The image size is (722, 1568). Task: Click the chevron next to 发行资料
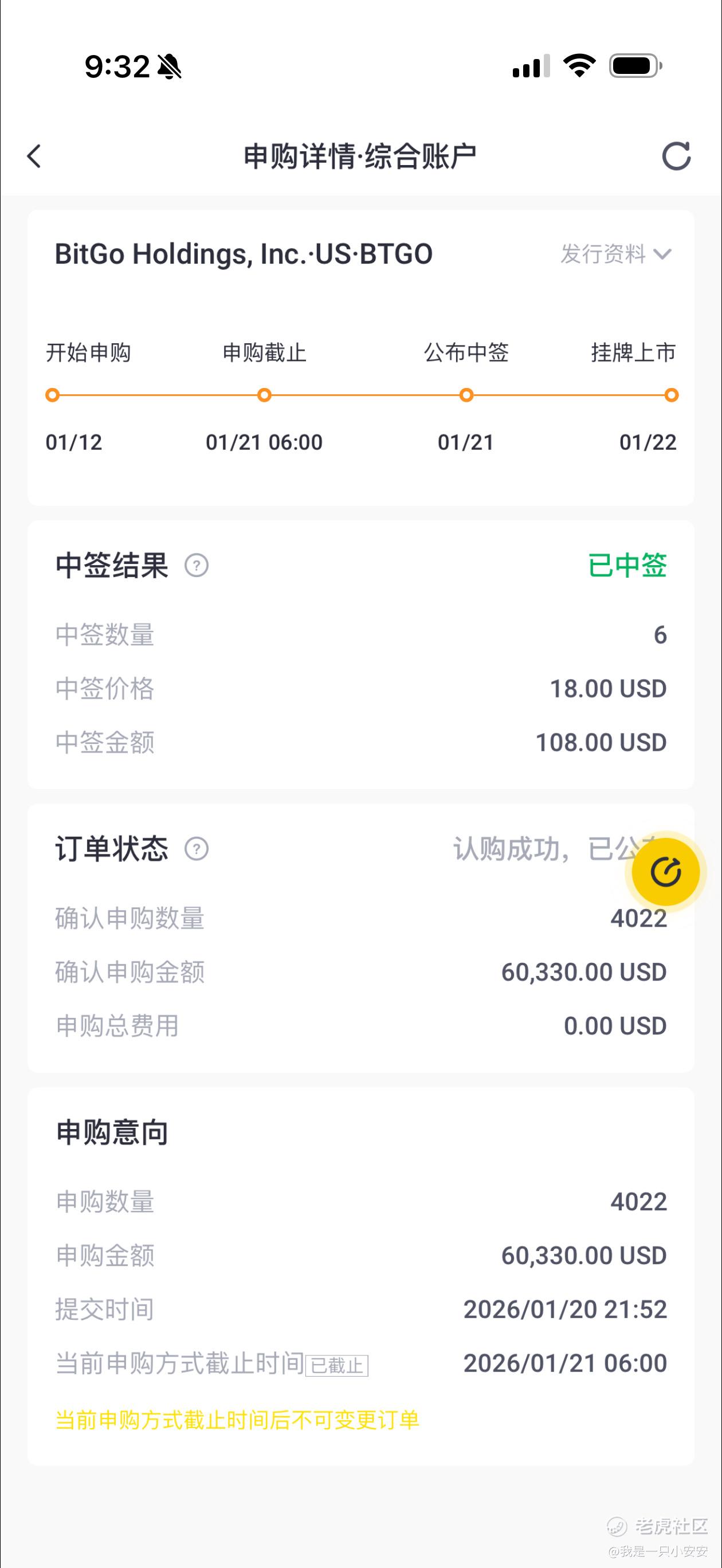(662, 254)
